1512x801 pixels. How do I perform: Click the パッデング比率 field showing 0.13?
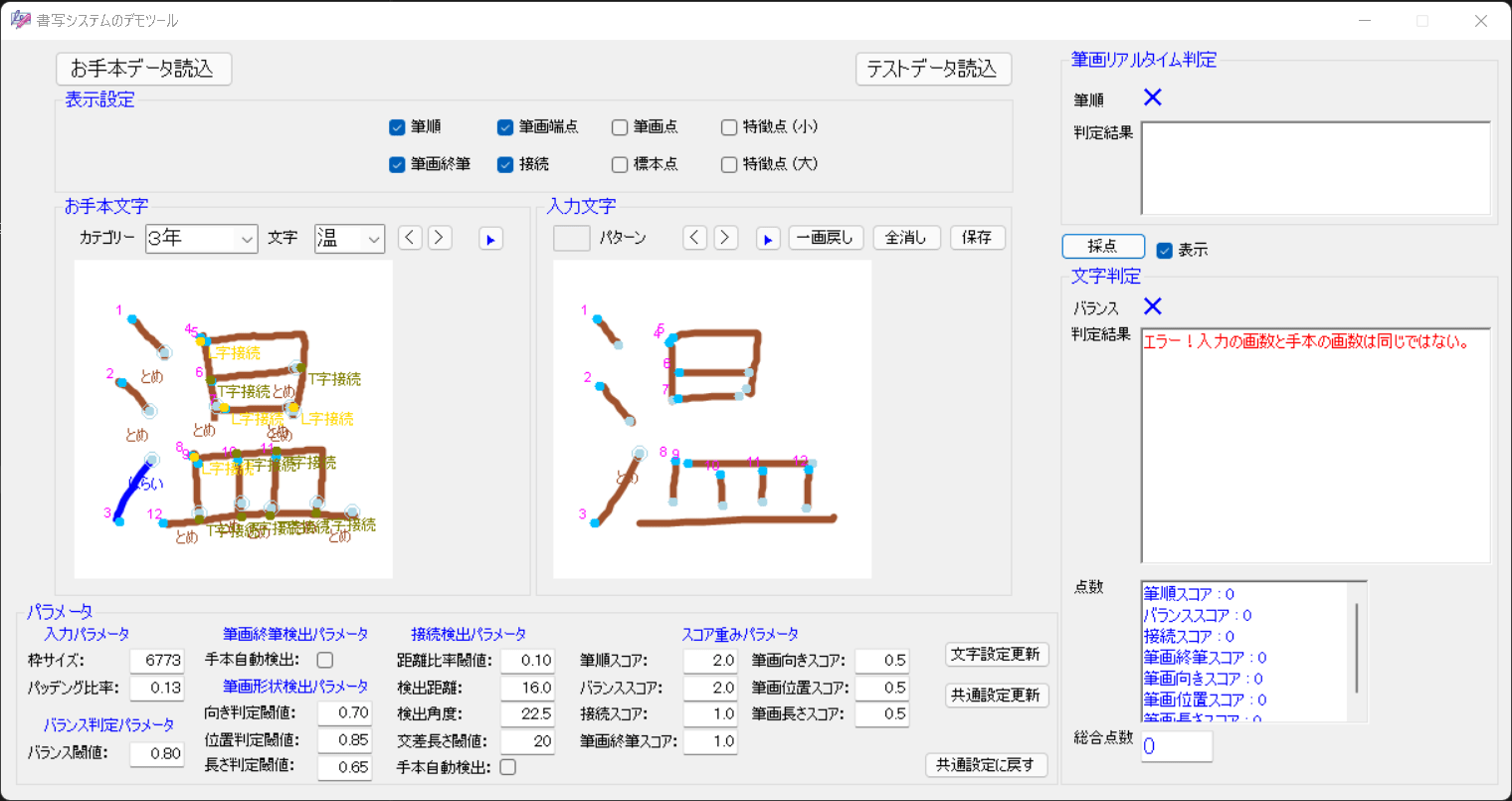click(157, 689)
